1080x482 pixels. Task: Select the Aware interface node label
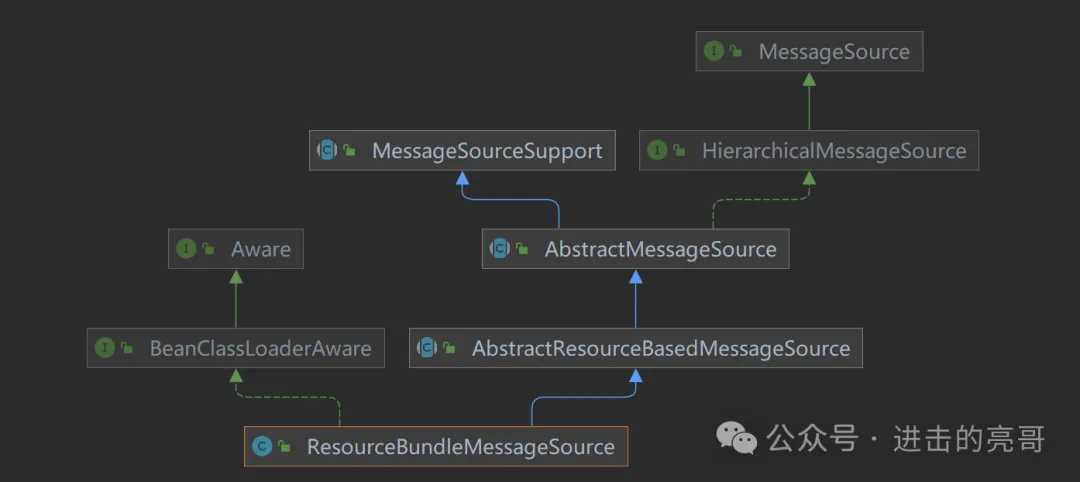pos(261,249)
